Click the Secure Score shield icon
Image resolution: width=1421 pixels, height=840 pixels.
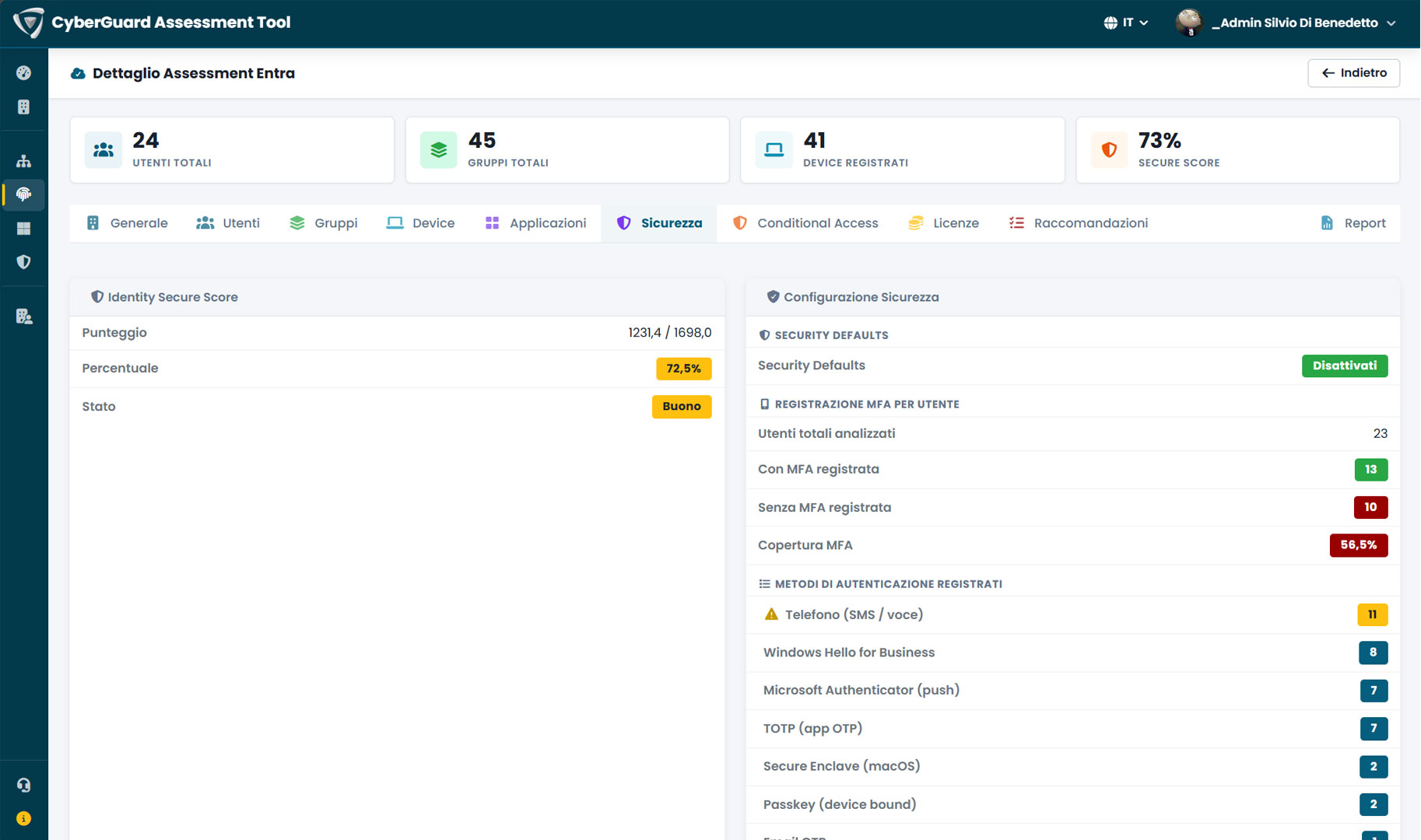pyautogui.click(x=1110, y=150)
